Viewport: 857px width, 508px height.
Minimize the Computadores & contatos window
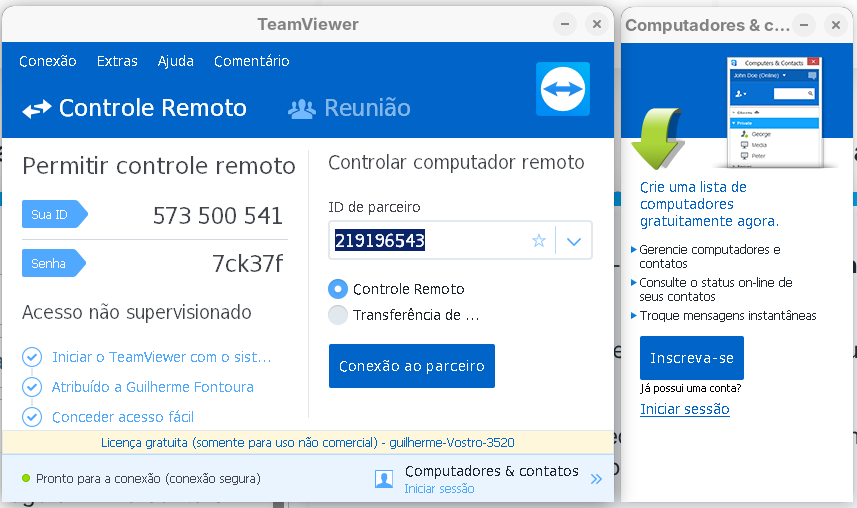pos(804,25)
